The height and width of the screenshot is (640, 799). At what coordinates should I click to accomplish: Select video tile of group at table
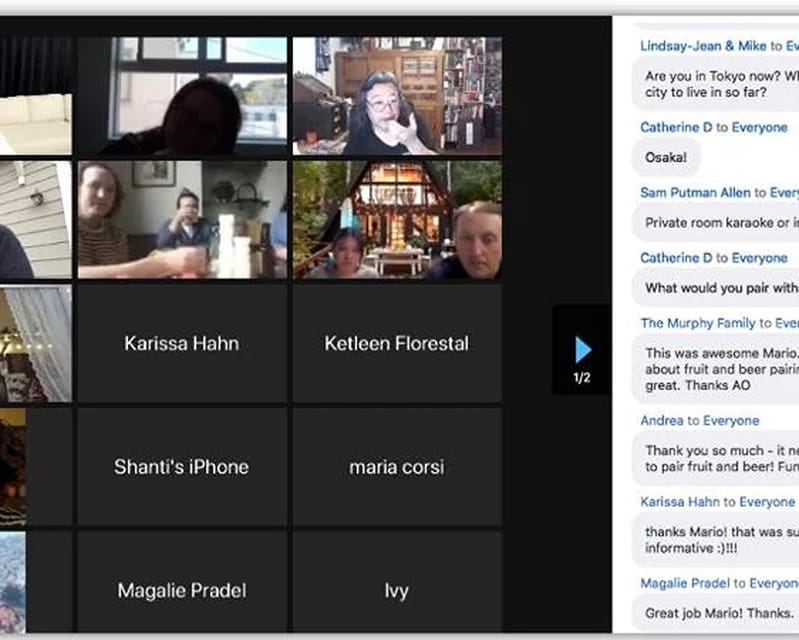(x=182, y=220)
